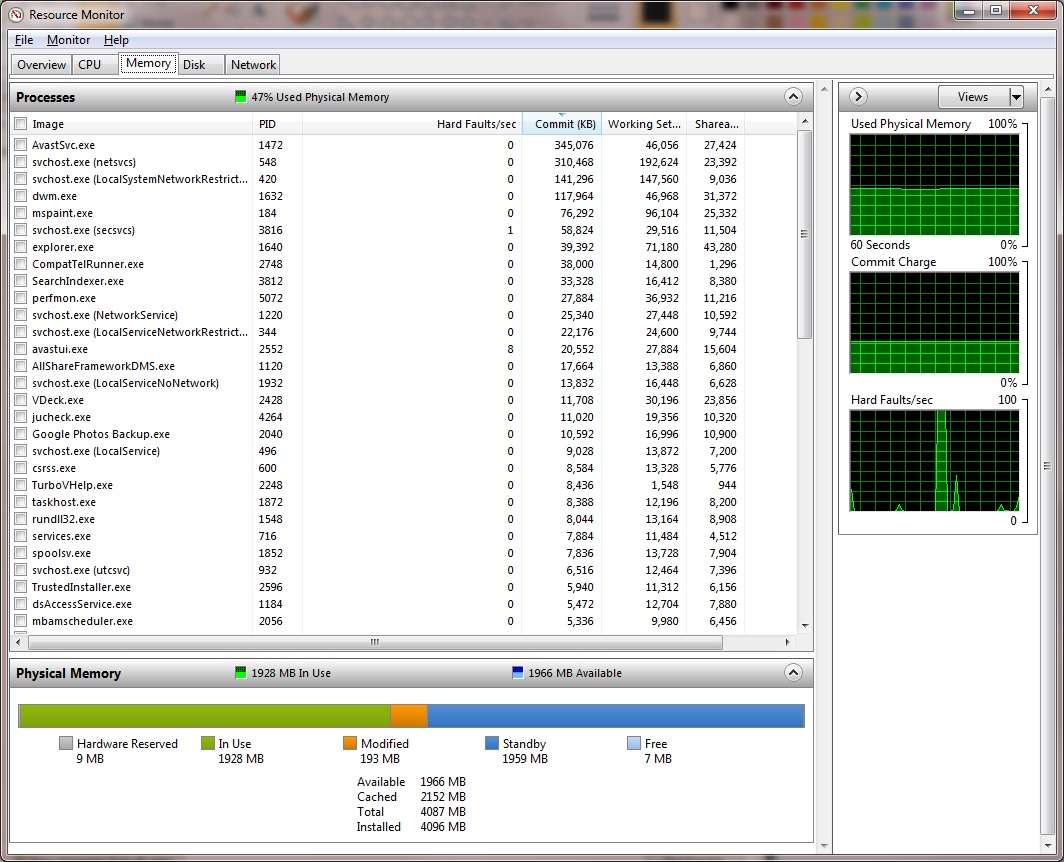The height and width of the screenshot is (862, 1064).
Task: Click the green Used Physical Memory indicator
Action: (x=240, y=97)
